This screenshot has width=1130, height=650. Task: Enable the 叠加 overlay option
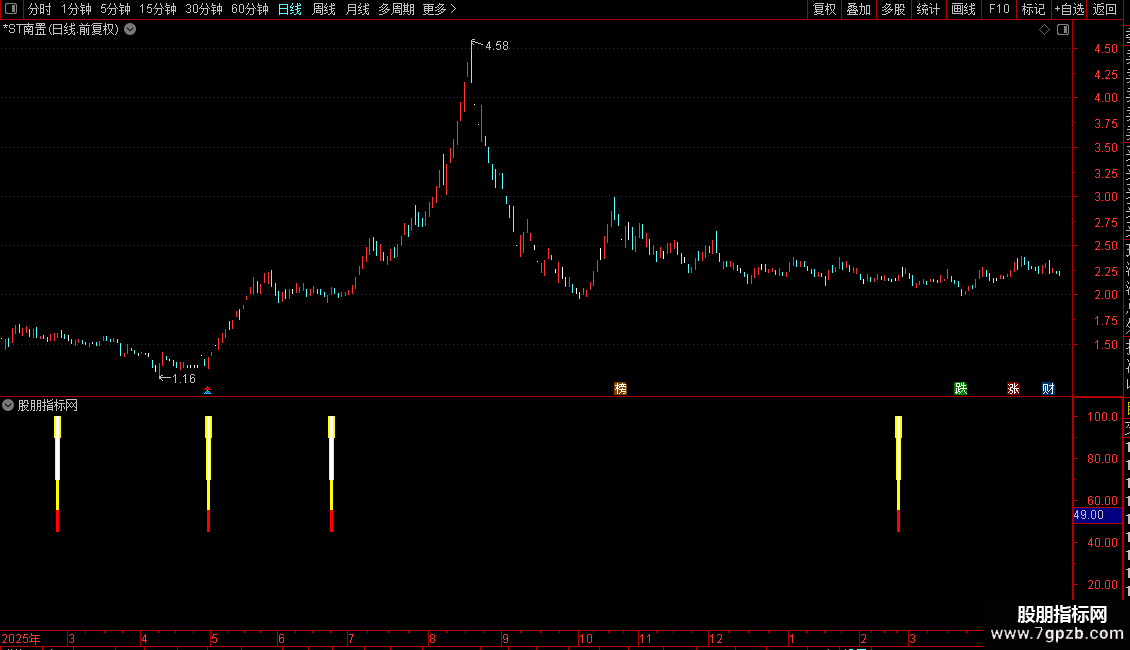coord(858,9)
